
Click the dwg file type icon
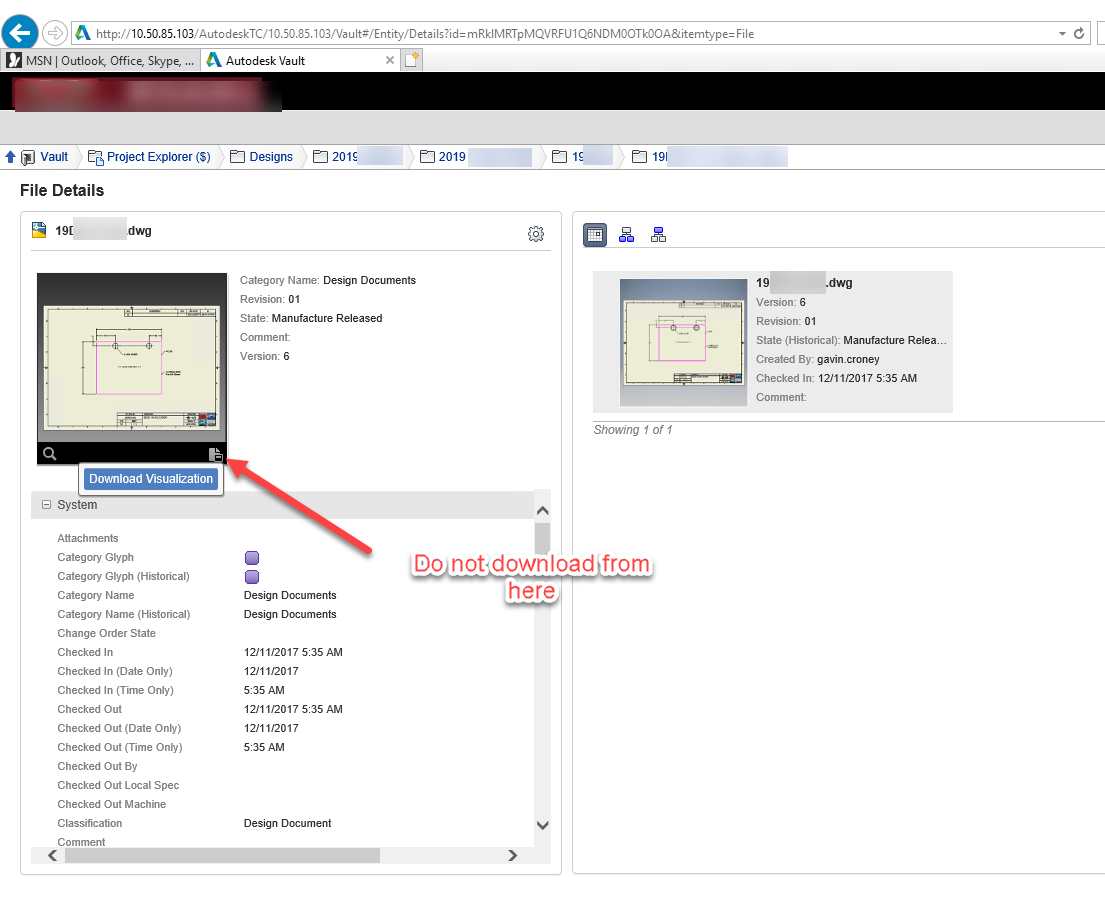pyautogui.click(x=39, y=230)
